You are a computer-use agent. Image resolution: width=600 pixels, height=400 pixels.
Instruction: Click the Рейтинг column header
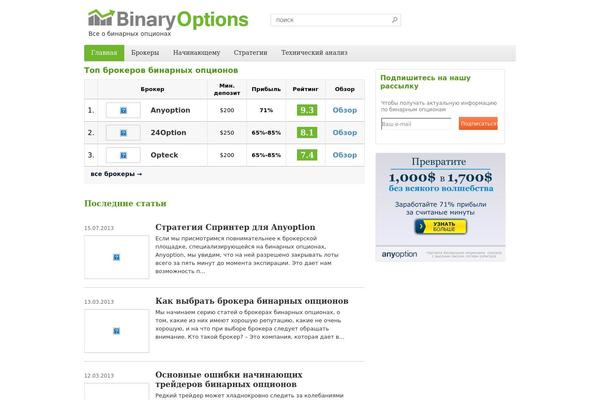pos(305,89)
